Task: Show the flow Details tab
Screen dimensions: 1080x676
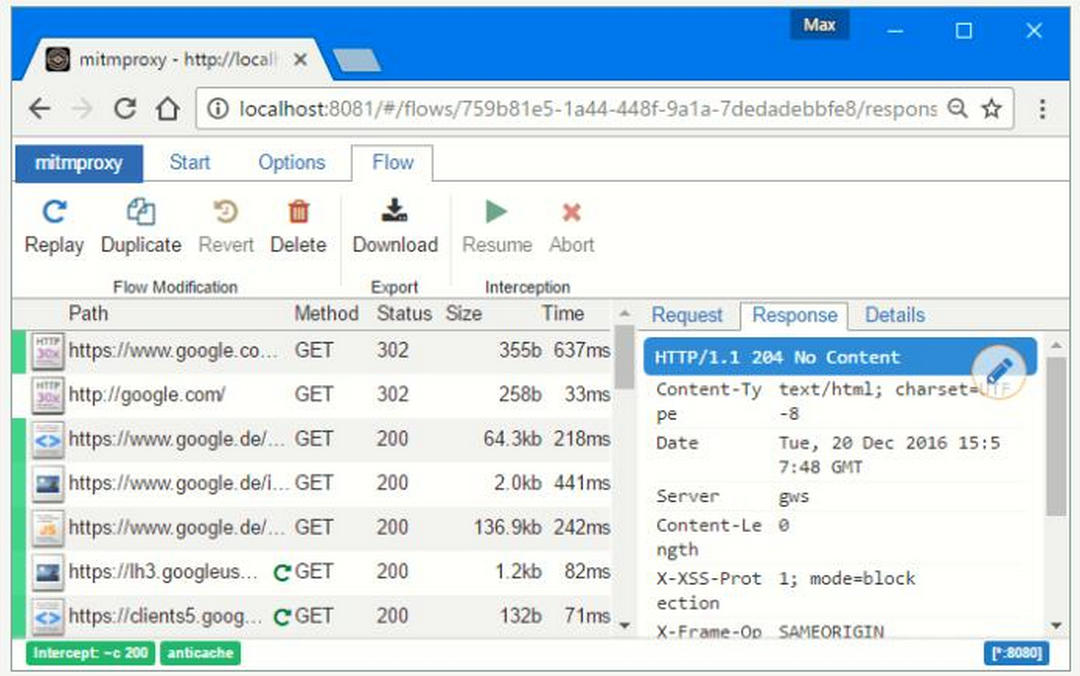Action: tap(894, 315)
